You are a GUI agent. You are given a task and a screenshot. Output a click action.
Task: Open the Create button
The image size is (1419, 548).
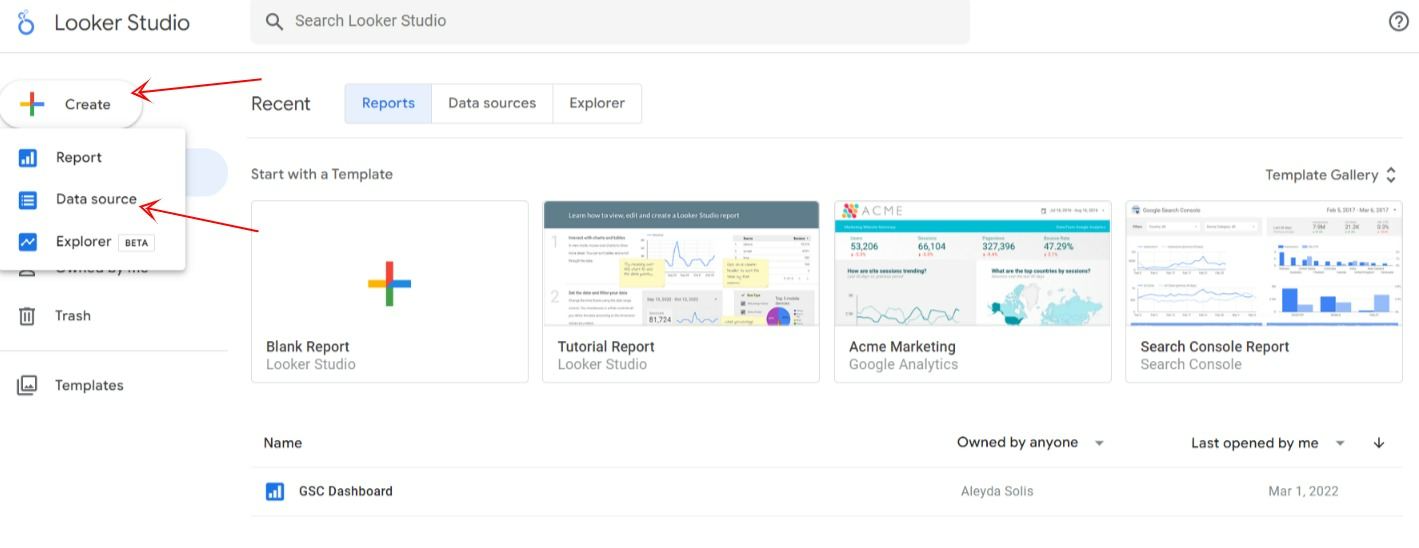(70, 104)
